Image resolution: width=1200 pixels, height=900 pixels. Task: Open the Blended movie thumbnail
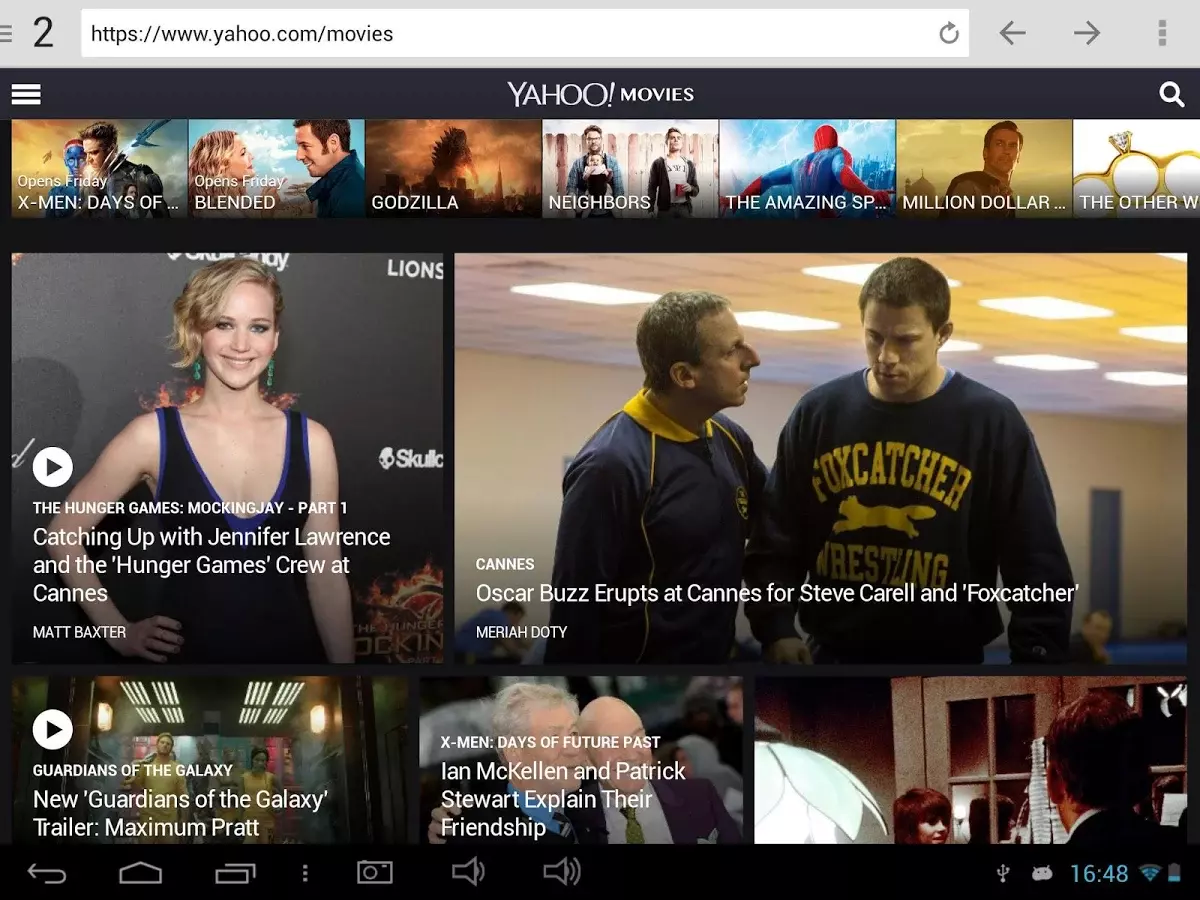[x=276, y=168]
